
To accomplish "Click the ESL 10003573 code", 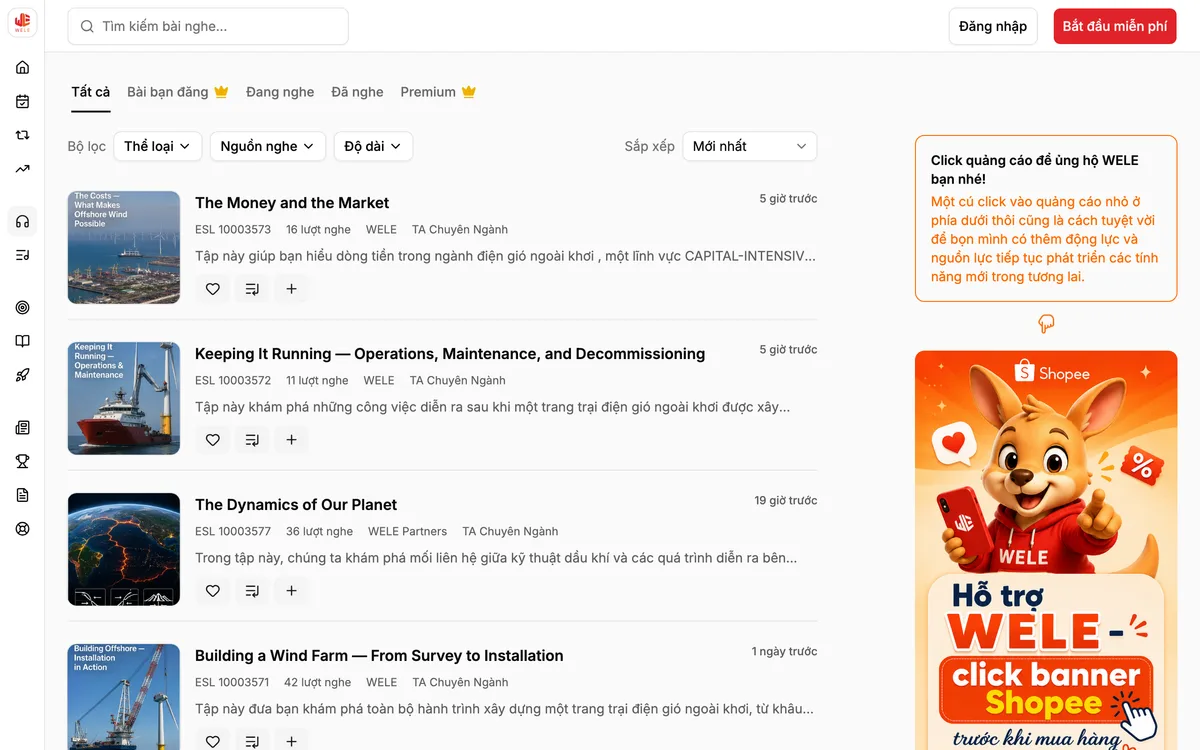I will [233, 230].
